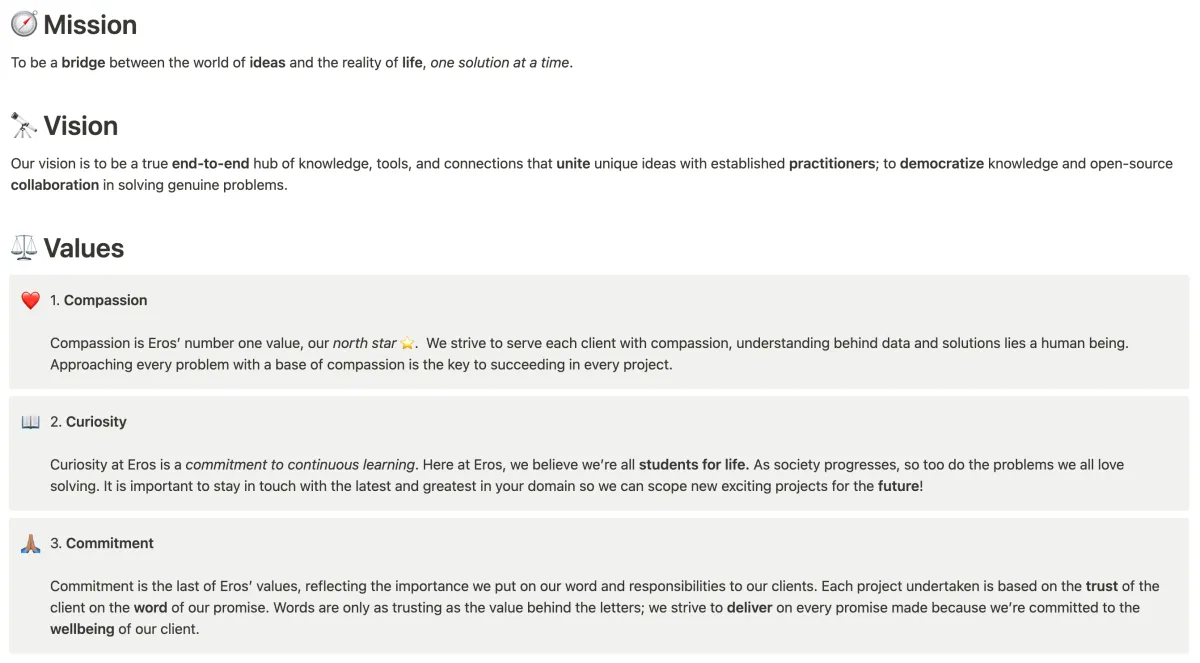1200x663 pixels.
Task: Click the '1. Compassion' callout title
Action: 99,300
